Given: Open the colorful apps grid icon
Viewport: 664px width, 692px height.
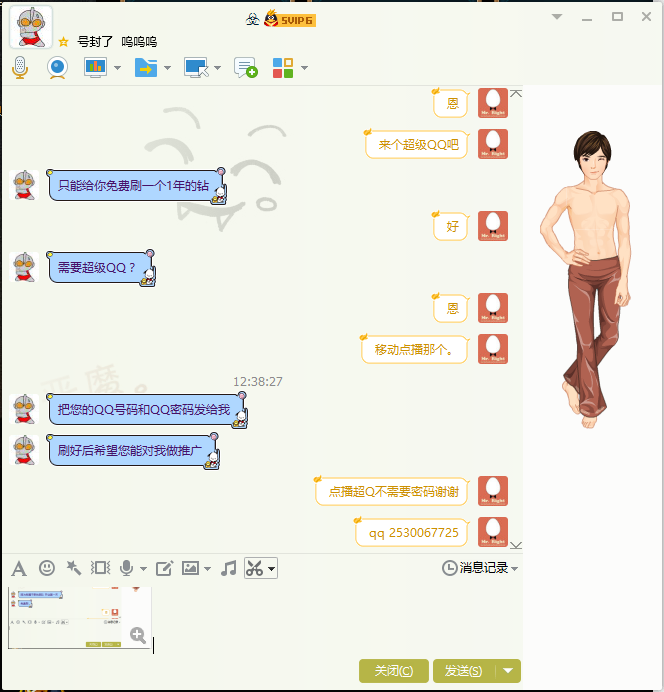Looking at the screenshot, I should click(283, 68).
